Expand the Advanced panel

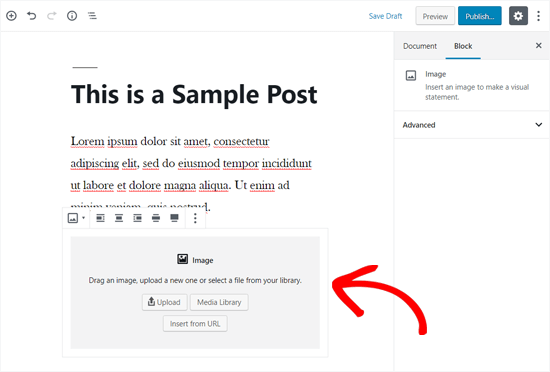472,125
